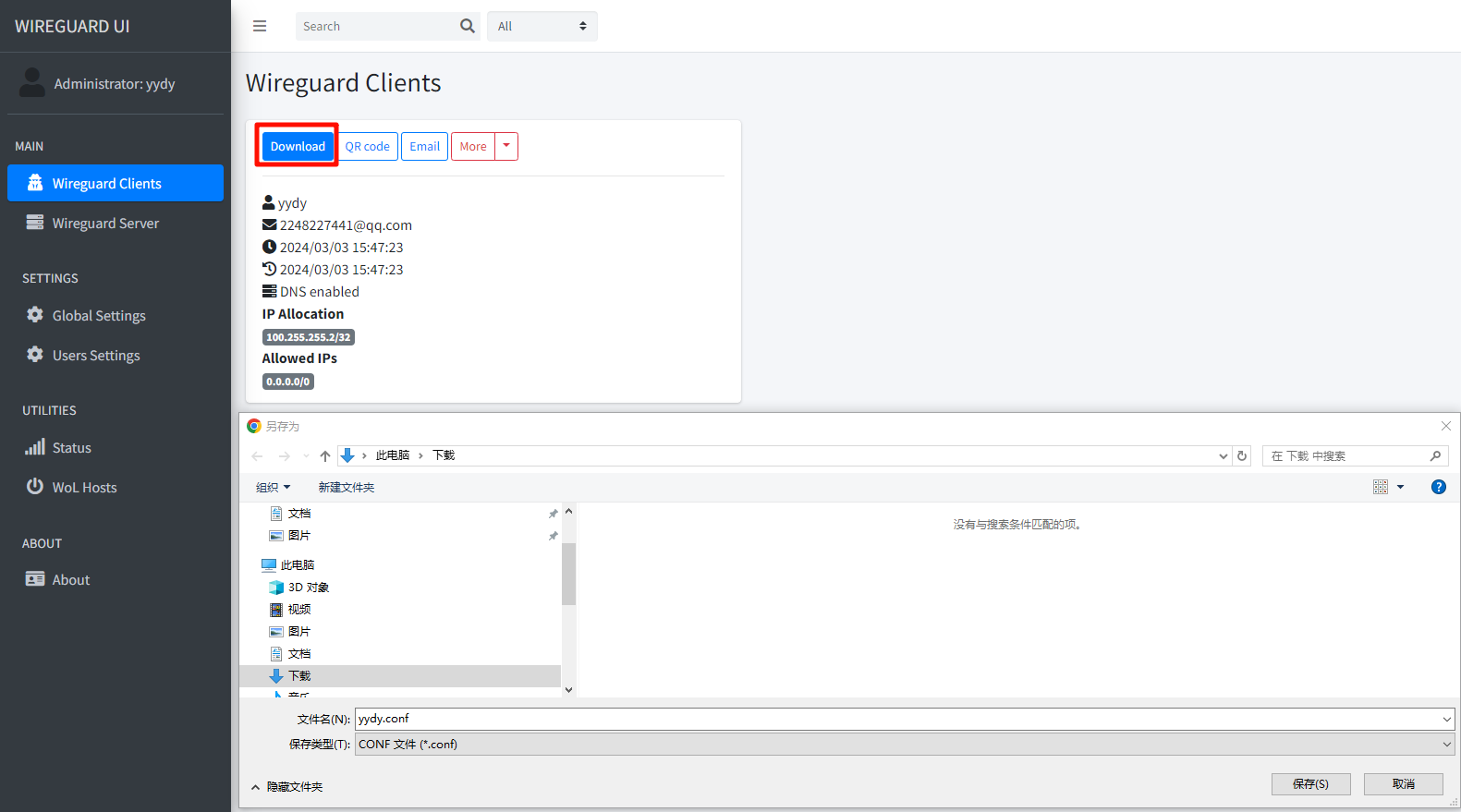Click 取消 to cancel saving
The image size is (1461, 812).
(1404, 783)
